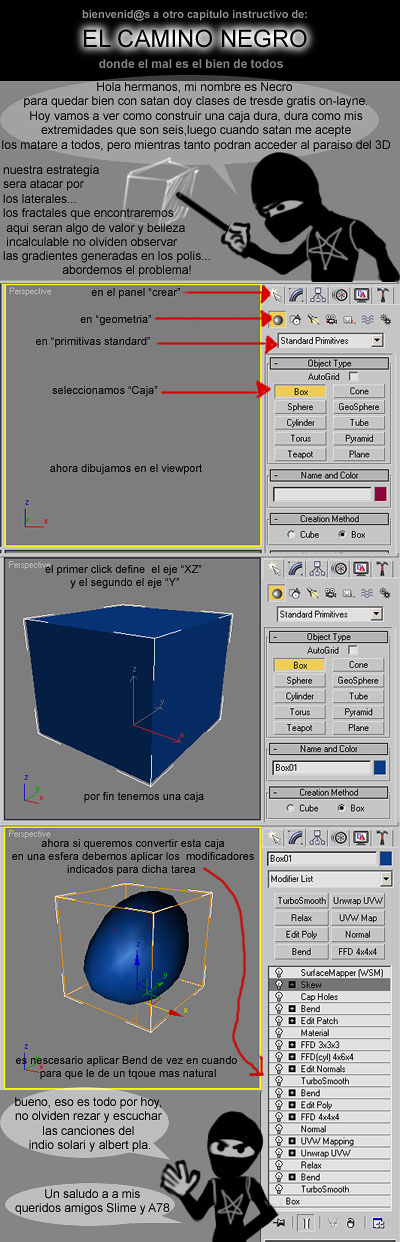Open Utilities hammer tab in first screenshot's panel
Screen dimensions: 400x1242
pyautogui.click(x=382, y=295)
